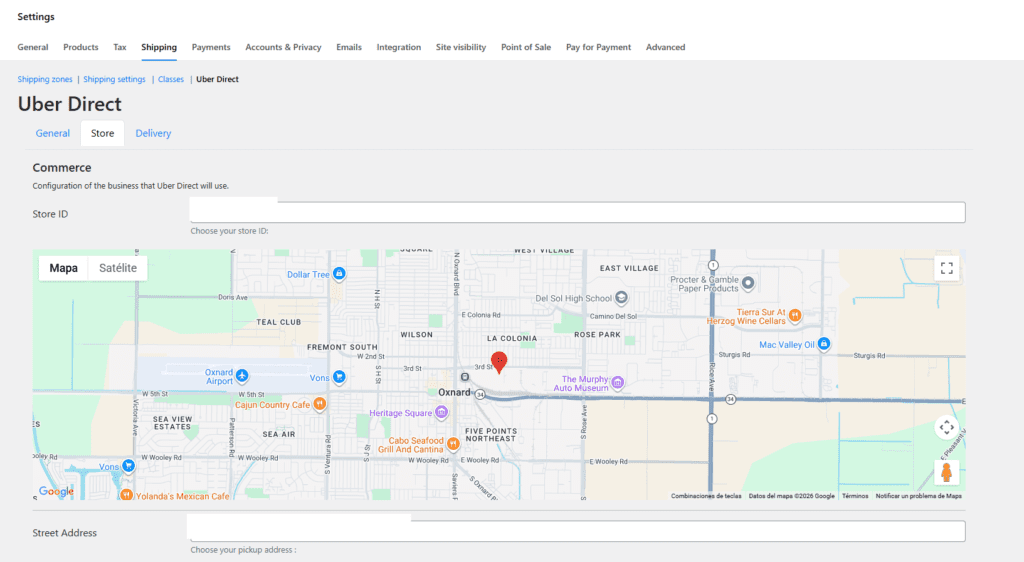Open the Point of Sale tab
This screenshot has width=1024, height=562.
point(526,47)
